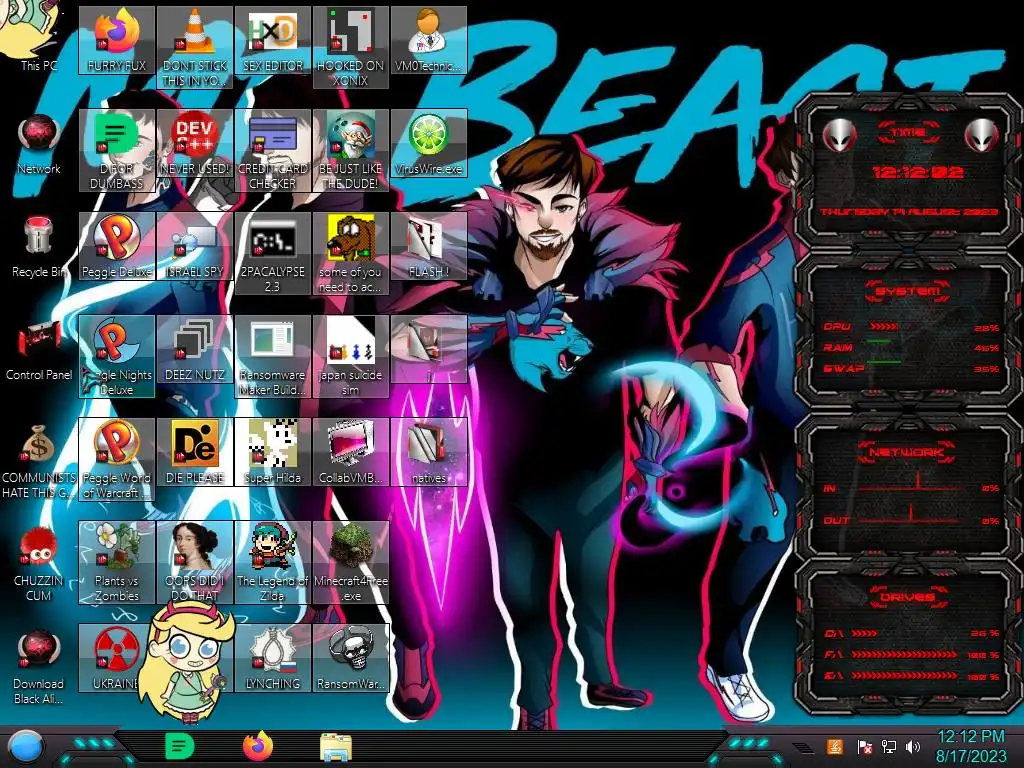Image resolution: width=1024 pixels, height=768 pixels.
Task: Click the E:\ drive row in DRIVES widget
Action: [x=911, y=676]
